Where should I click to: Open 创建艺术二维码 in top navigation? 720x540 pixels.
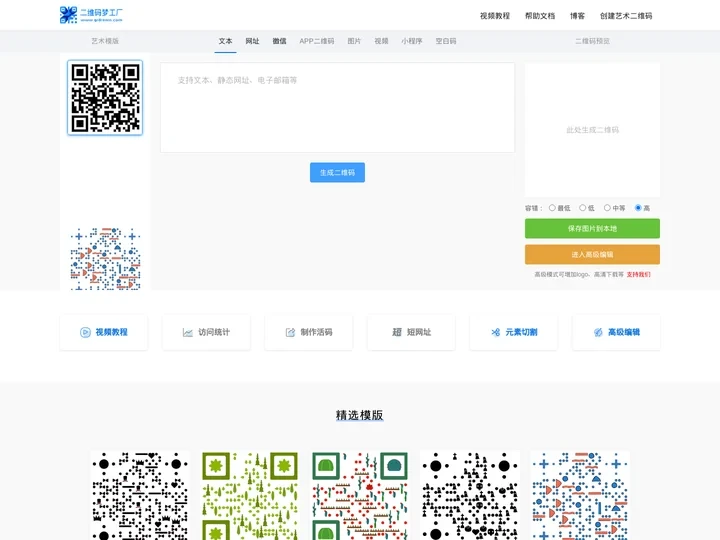click(x=626, y=16)
